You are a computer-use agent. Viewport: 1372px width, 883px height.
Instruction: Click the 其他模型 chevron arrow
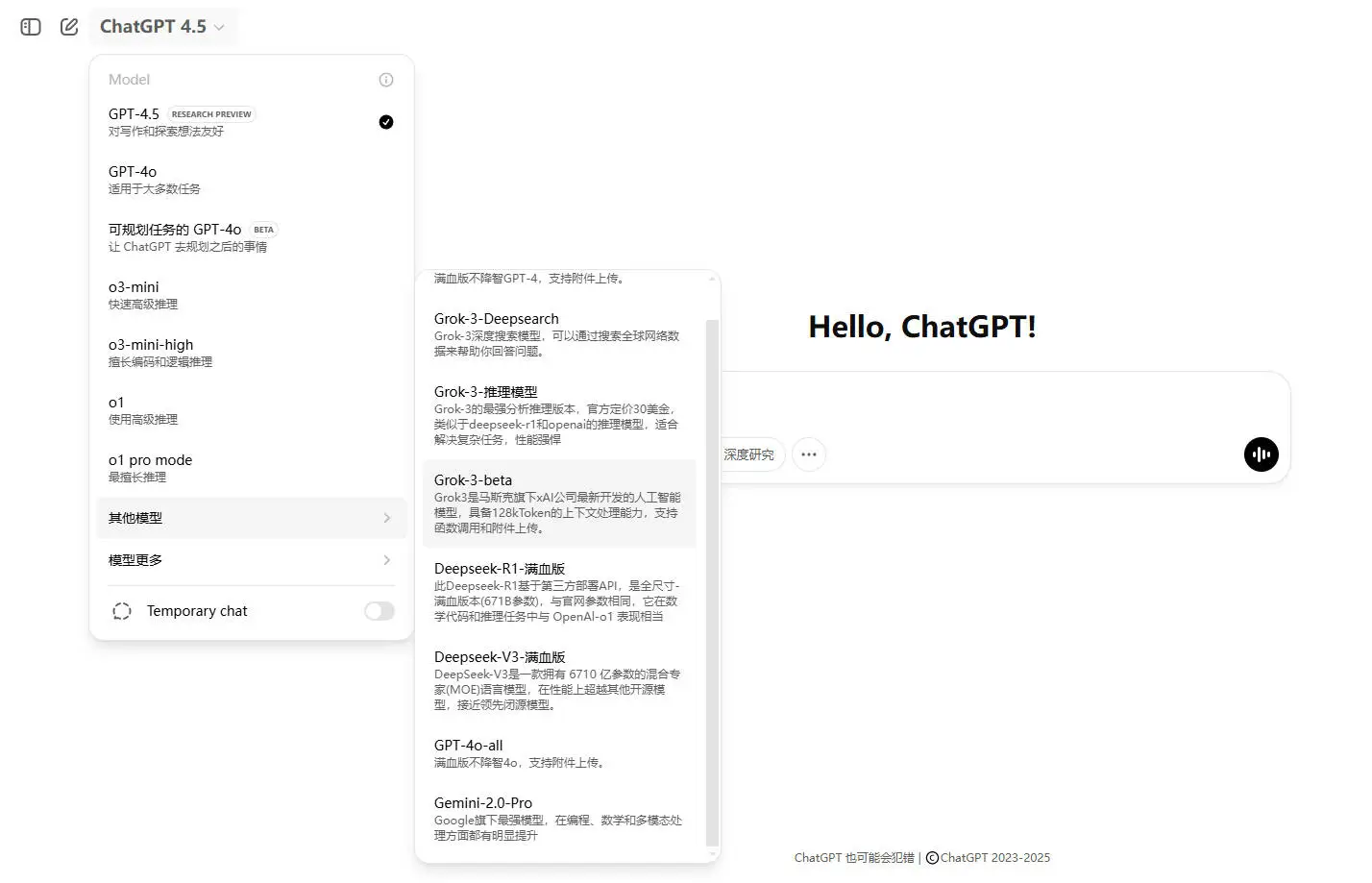(x=387, y=518)
